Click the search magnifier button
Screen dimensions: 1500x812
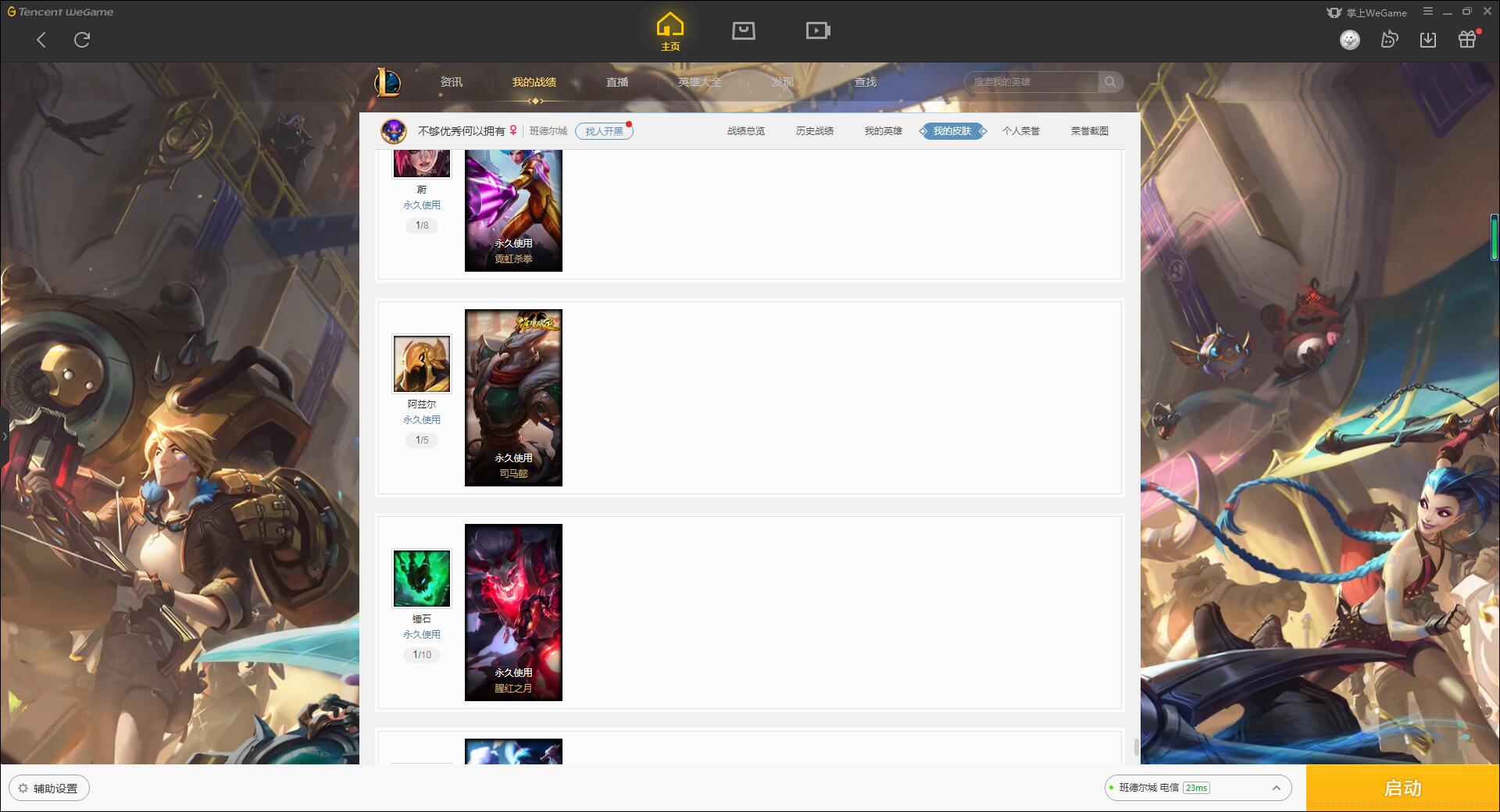point(1110,82)
